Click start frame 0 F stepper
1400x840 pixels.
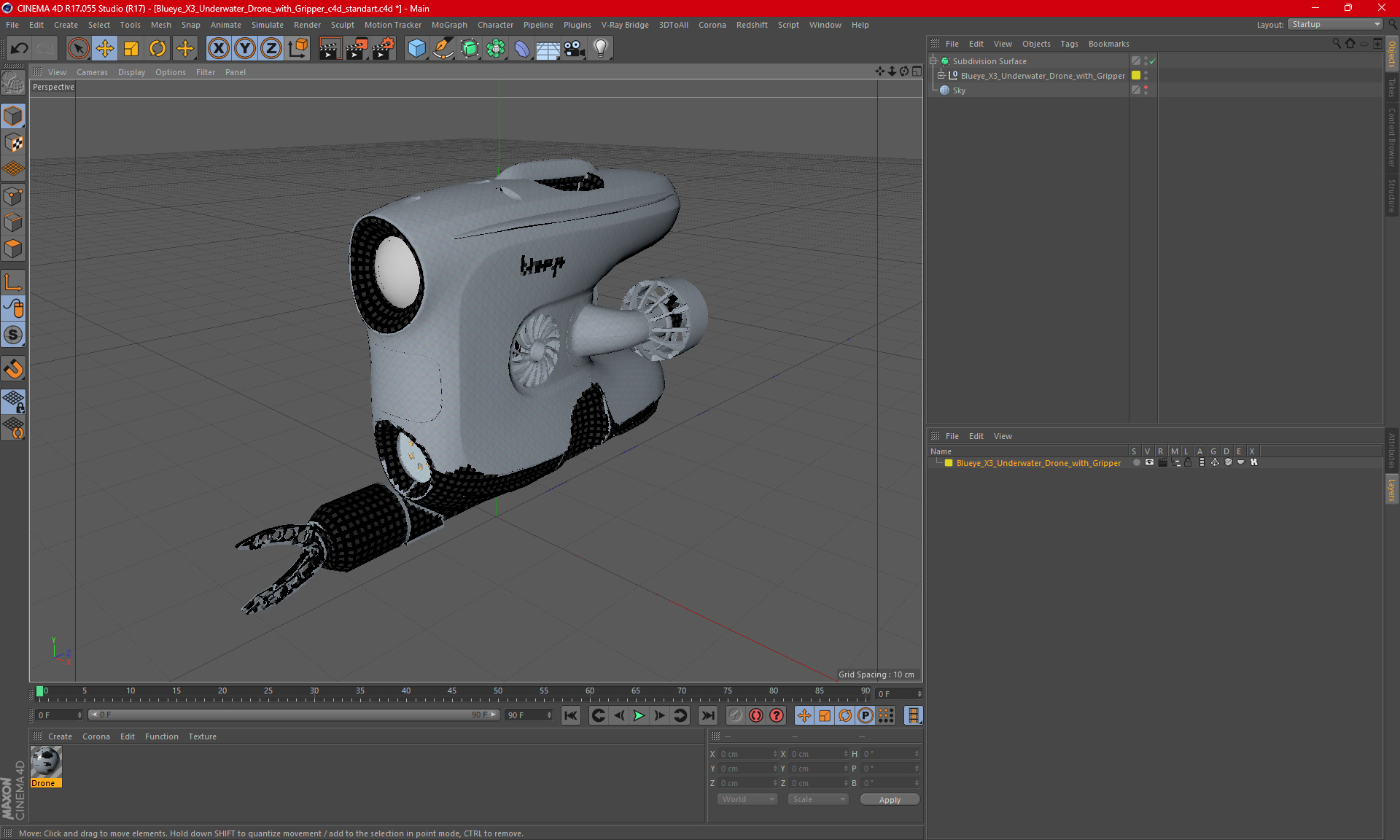point(79,715)
